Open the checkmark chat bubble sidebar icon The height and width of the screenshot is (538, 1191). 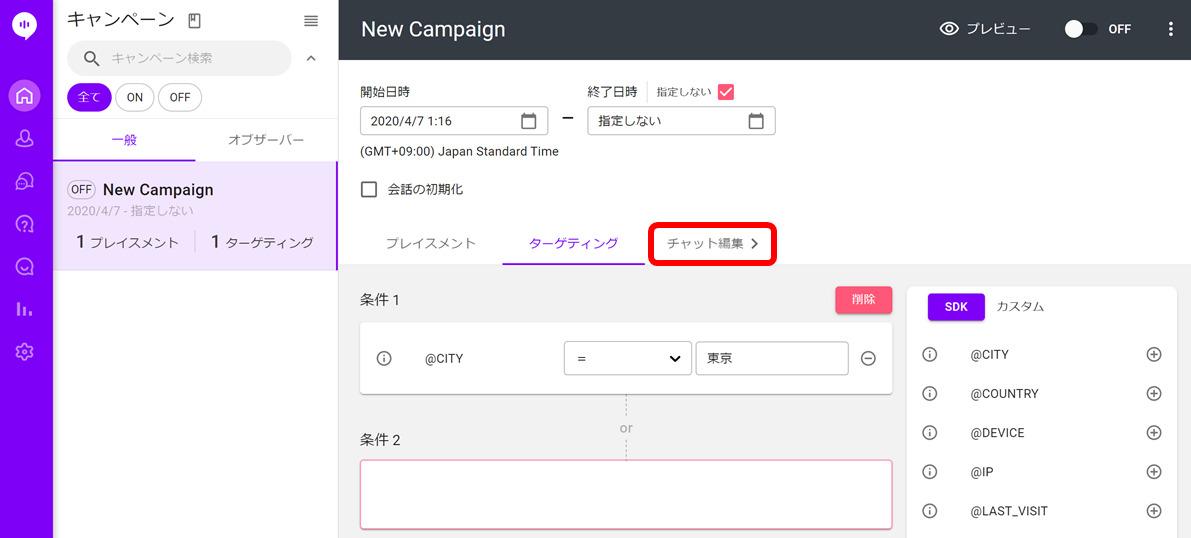pyautogui.click(x=25, y=266)
